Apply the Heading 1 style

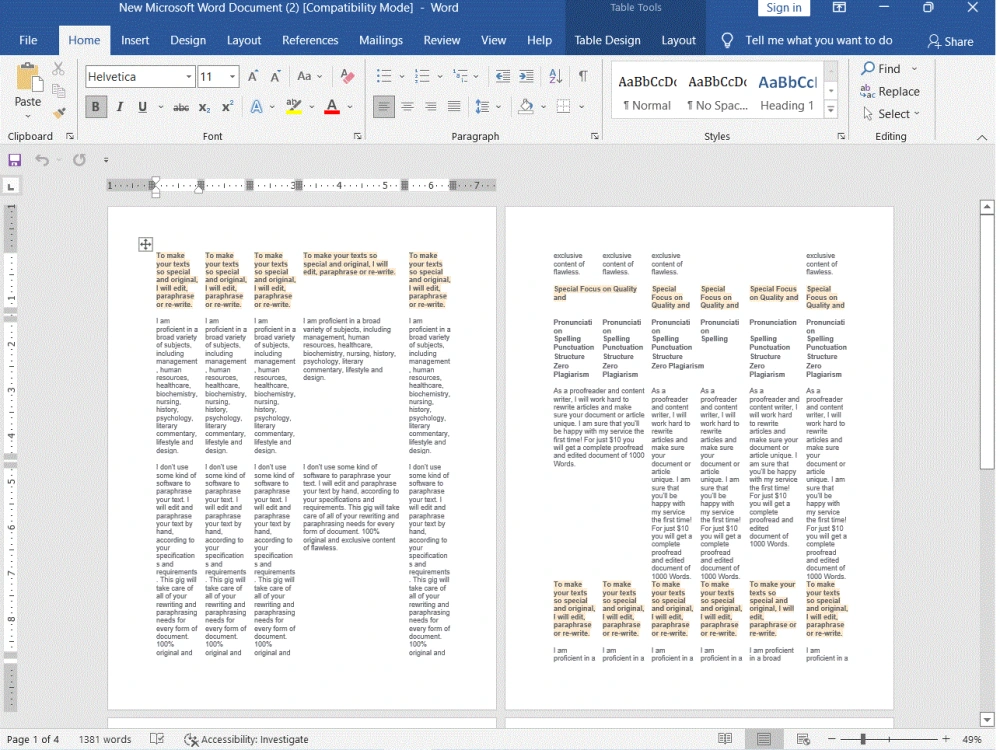click(787, 92)
